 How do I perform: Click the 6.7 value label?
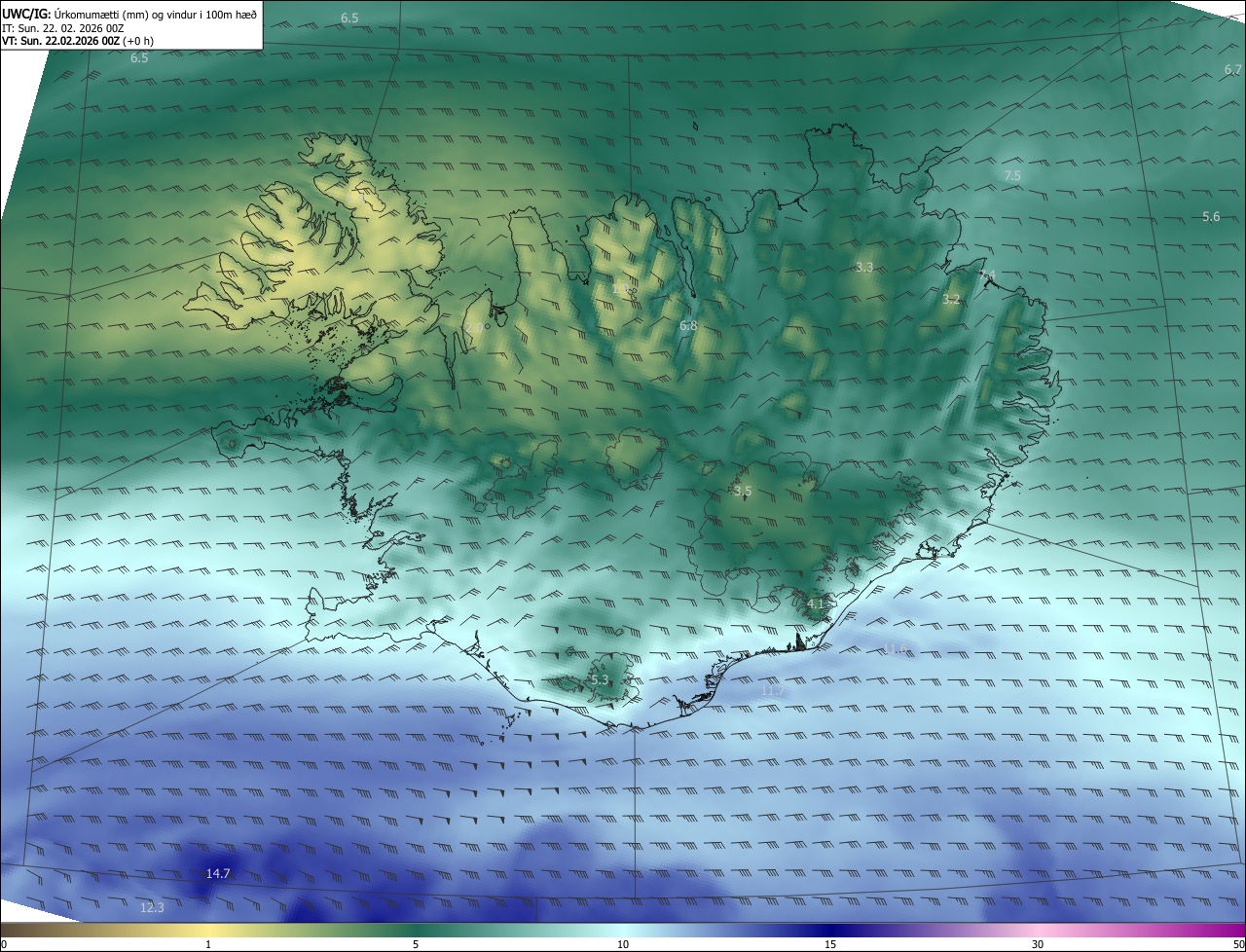[1232, 70]
